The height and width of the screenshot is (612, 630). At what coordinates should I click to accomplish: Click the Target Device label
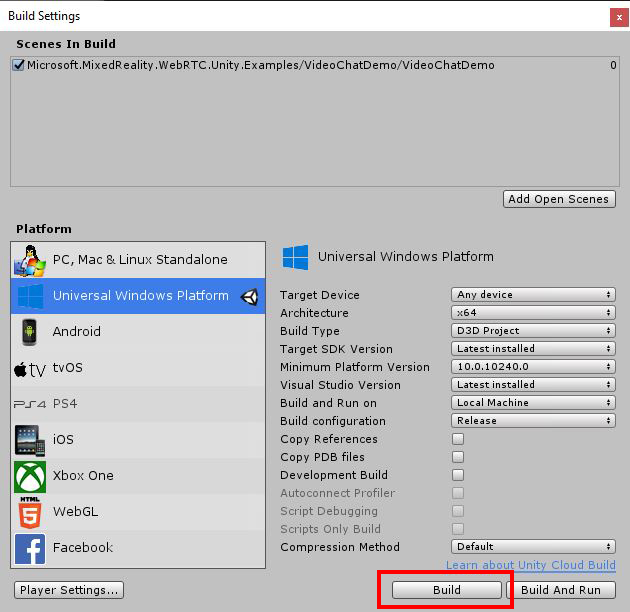pyautogui.click(x=320, y=295)
